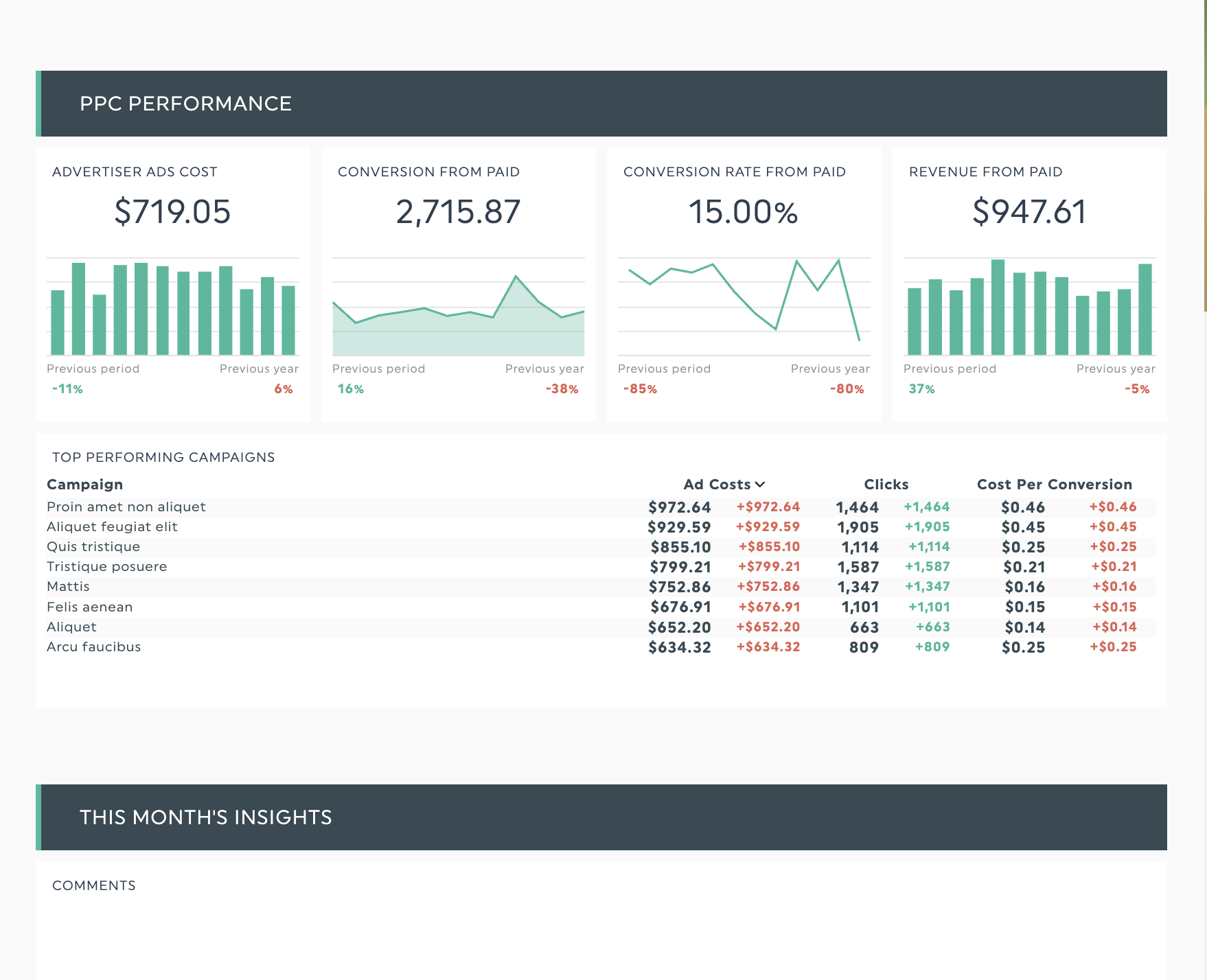
Task: Select the Tristique posuere campaign
Action: coord(106,567)
